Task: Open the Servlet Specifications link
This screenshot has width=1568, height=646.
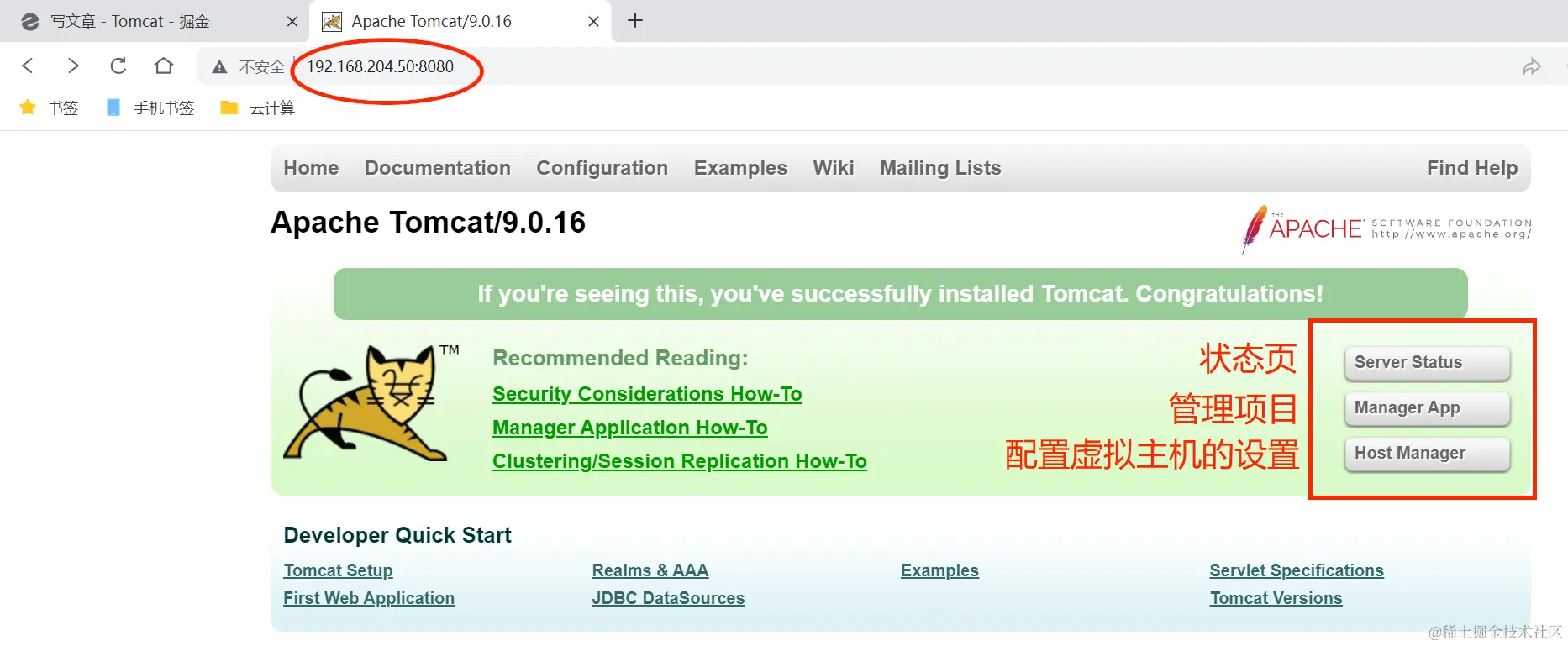Action: (x=1297, y=570)
